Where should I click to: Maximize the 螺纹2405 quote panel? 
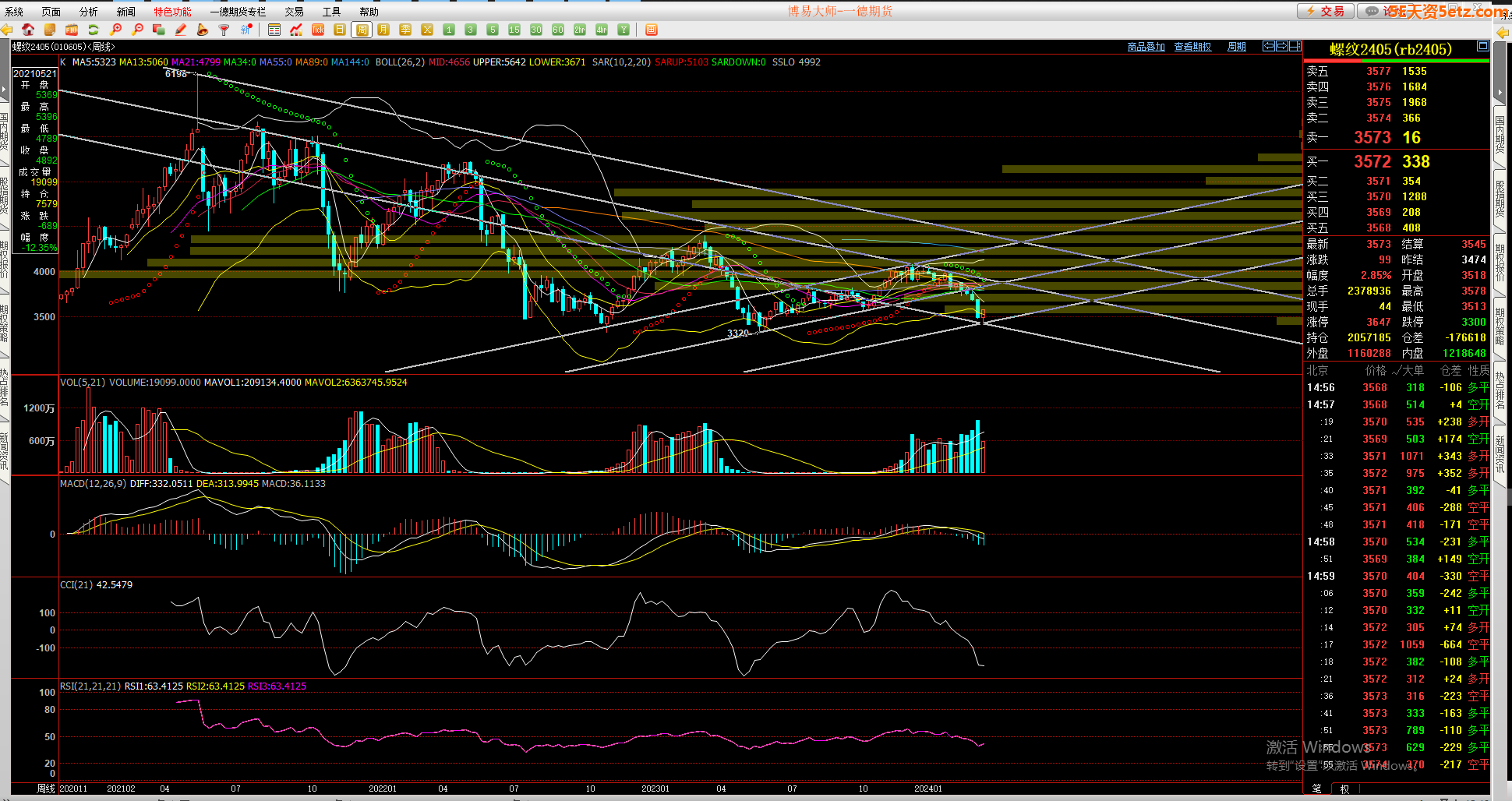(x=1482, y=47)
